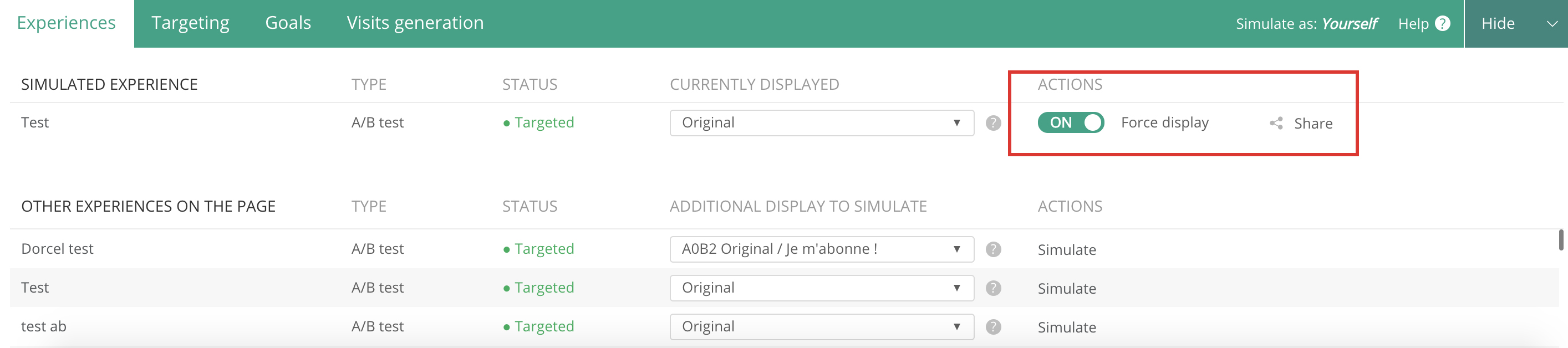Click the vertical scrollbar handle

1561,240
